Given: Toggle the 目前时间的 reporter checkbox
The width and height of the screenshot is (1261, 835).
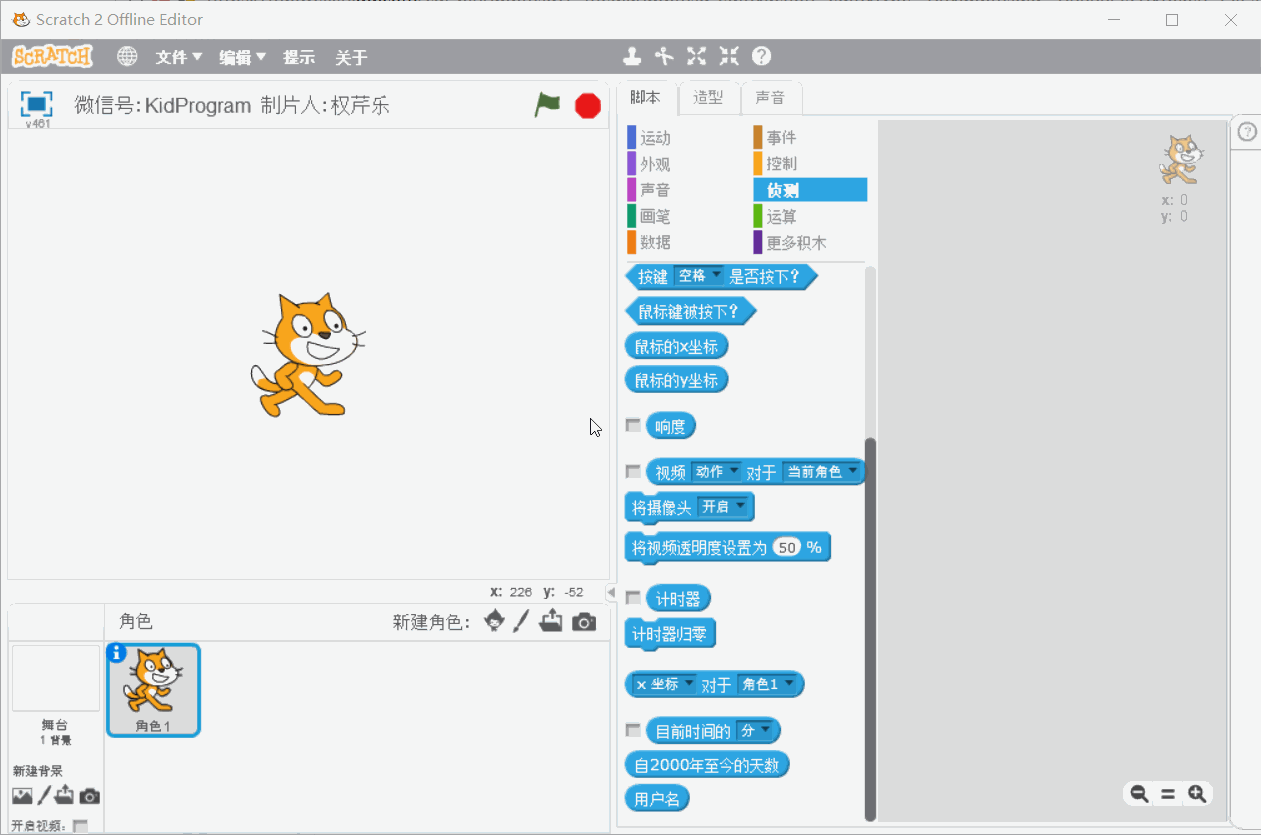Looking at the screenshot, I should (x=633, y=730).
